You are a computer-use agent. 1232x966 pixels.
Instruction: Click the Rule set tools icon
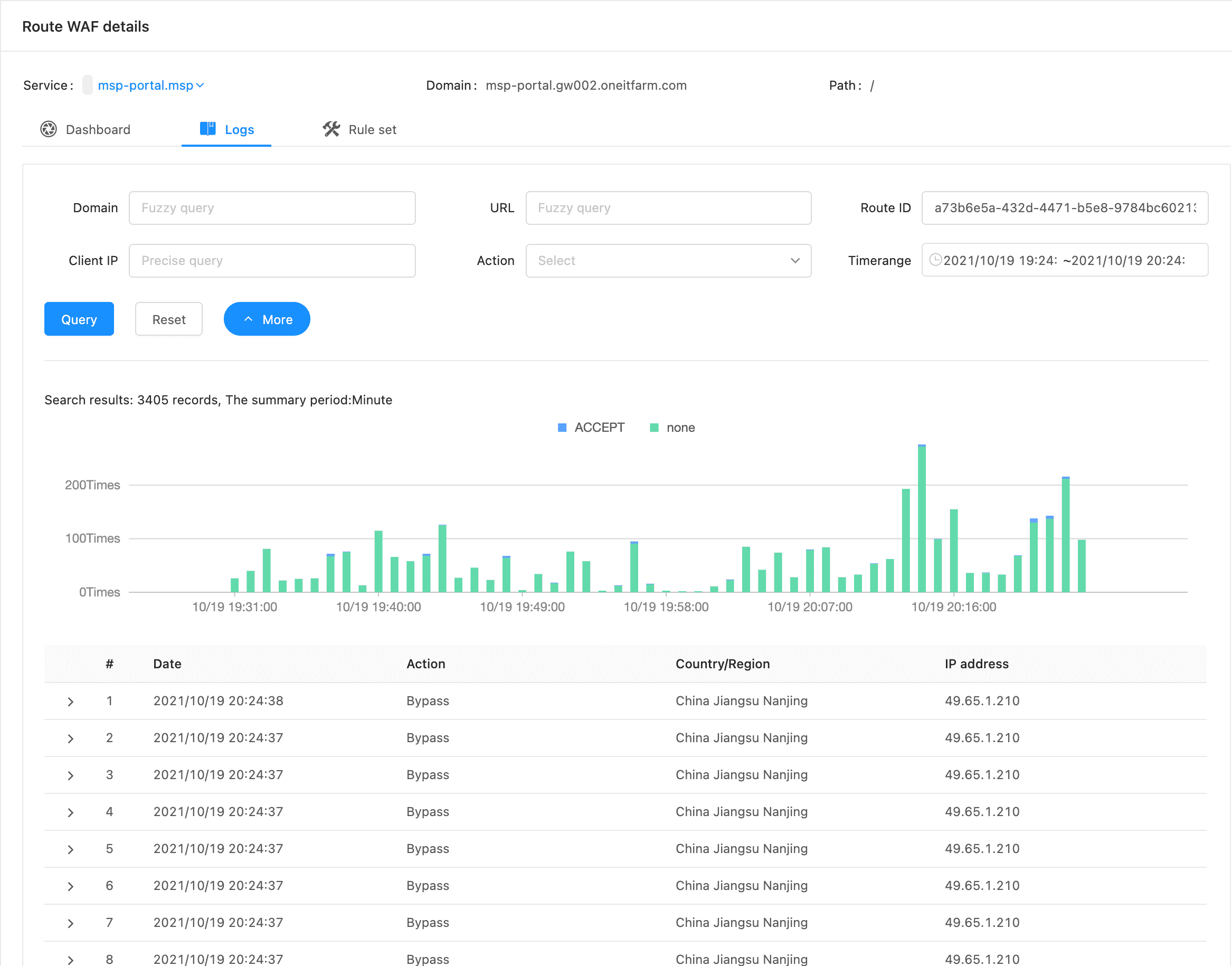pyautogui.click(x=331, y=129)
